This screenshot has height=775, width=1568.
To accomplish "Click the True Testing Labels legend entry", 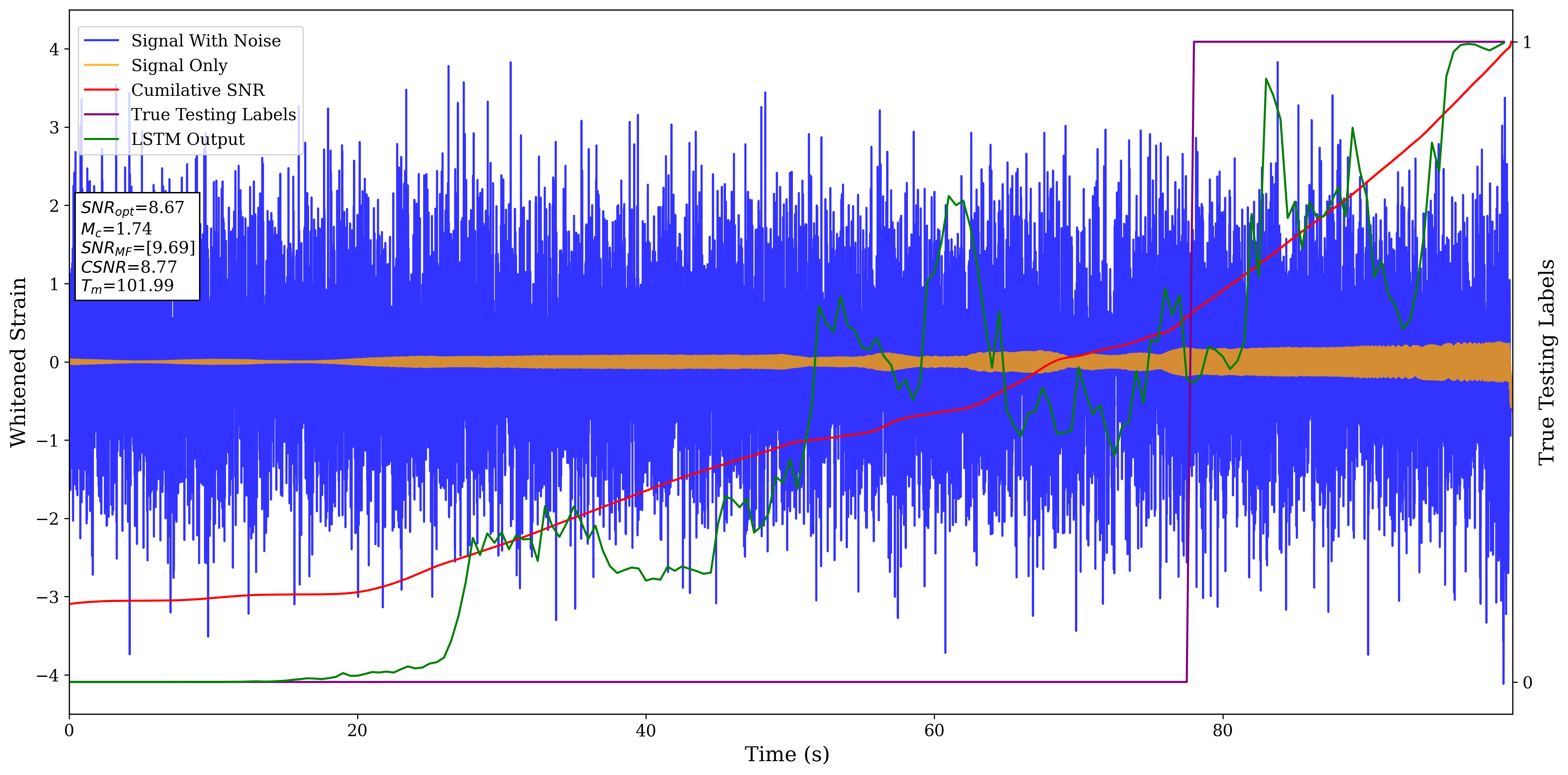I will point(213,114).
